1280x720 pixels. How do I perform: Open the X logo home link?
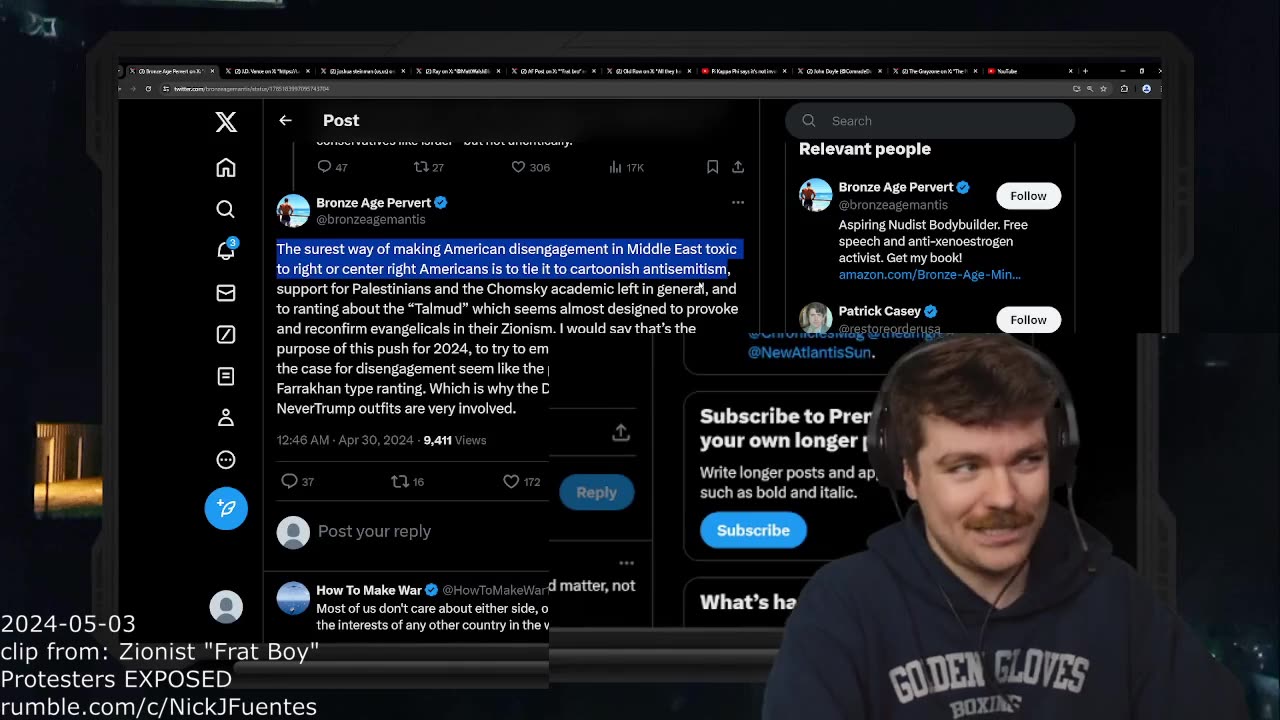pyautogui.click(x=226, y=122)
